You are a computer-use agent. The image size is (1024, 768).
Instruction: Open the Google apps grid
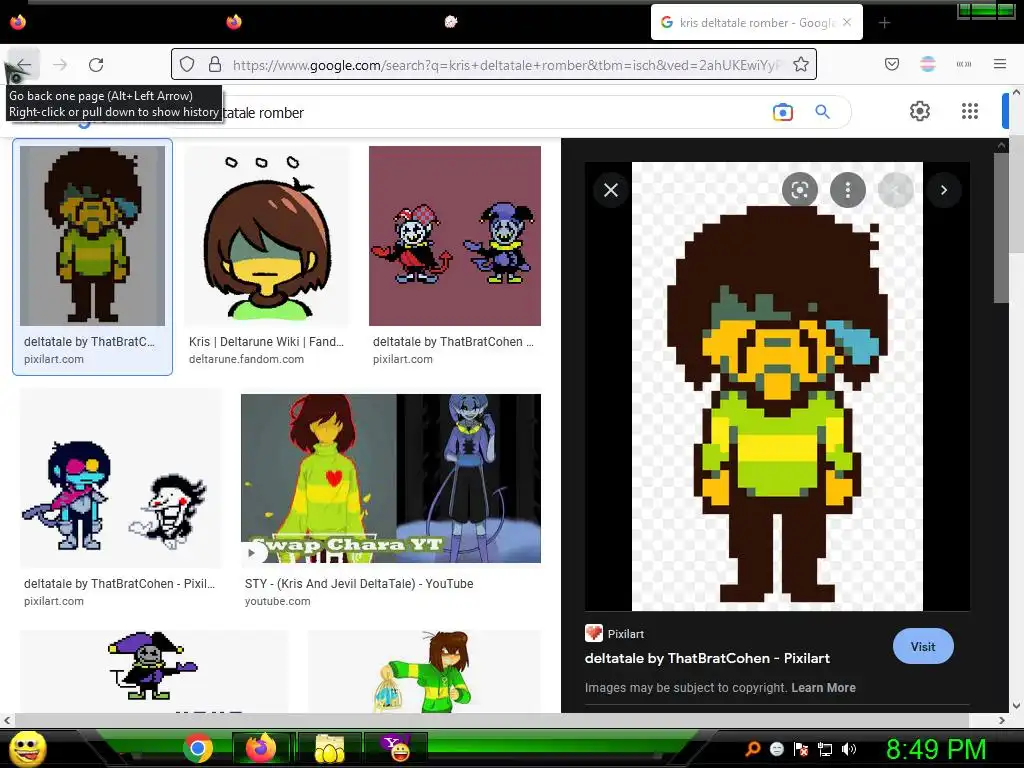(x=970, y=111)
